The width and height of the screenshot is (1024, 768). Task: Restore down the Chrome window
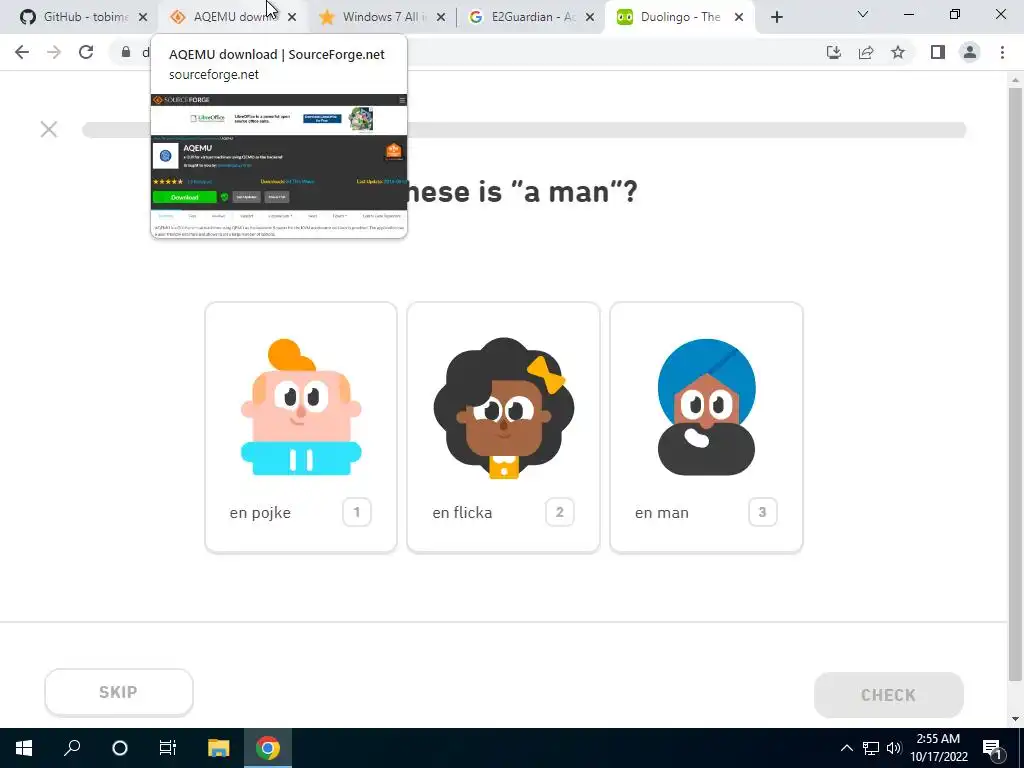tap(955, 14)
